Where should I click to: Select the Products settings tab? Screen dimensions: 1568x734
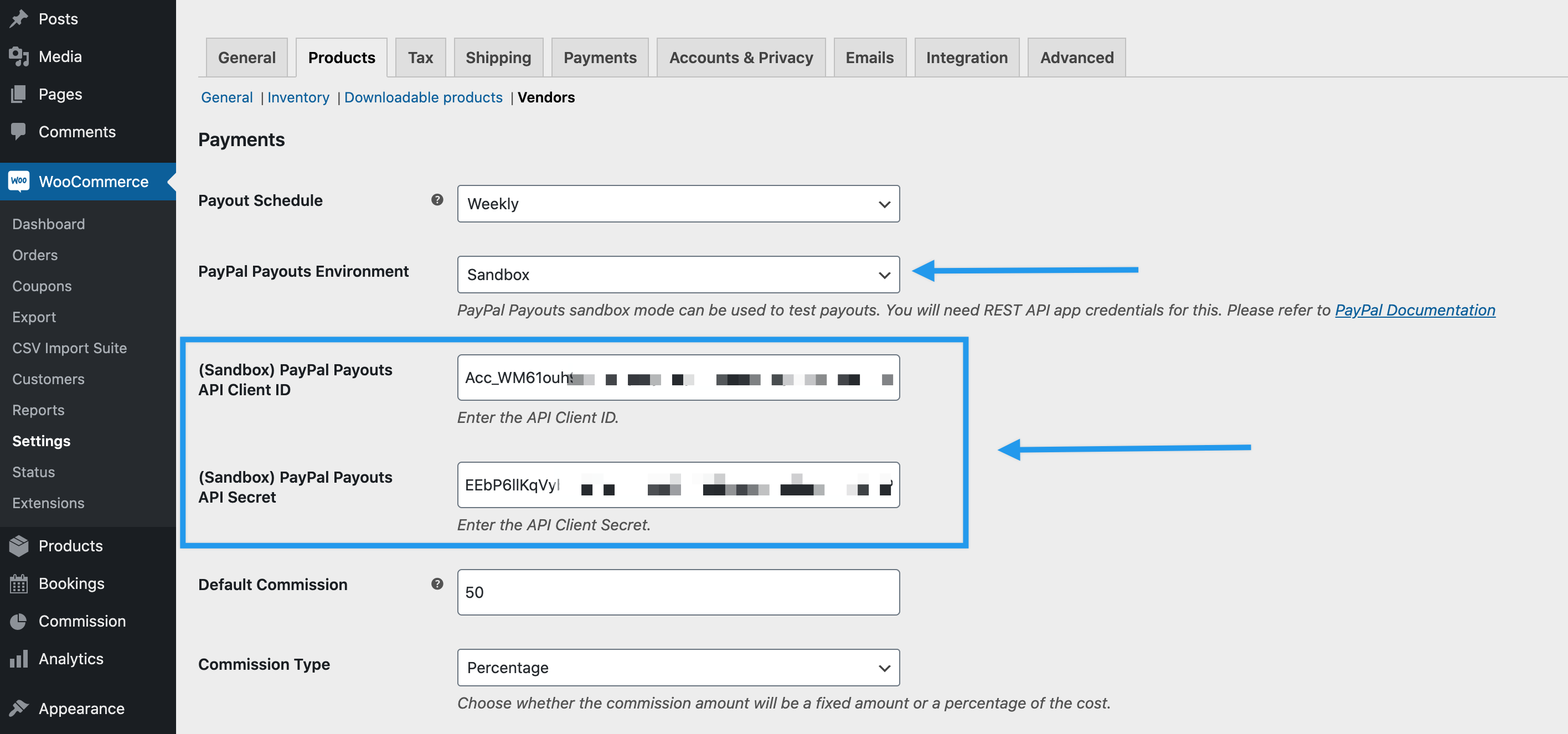pyautogui.click(x=342, y=57)
